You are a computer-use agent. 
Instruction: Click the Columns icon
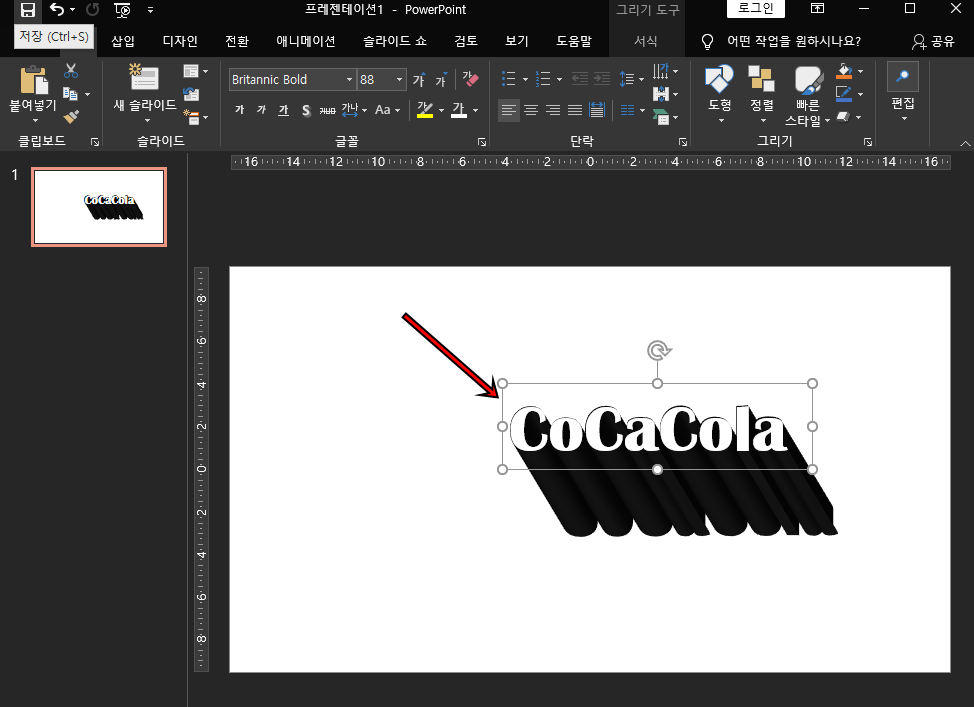[627, 111]
